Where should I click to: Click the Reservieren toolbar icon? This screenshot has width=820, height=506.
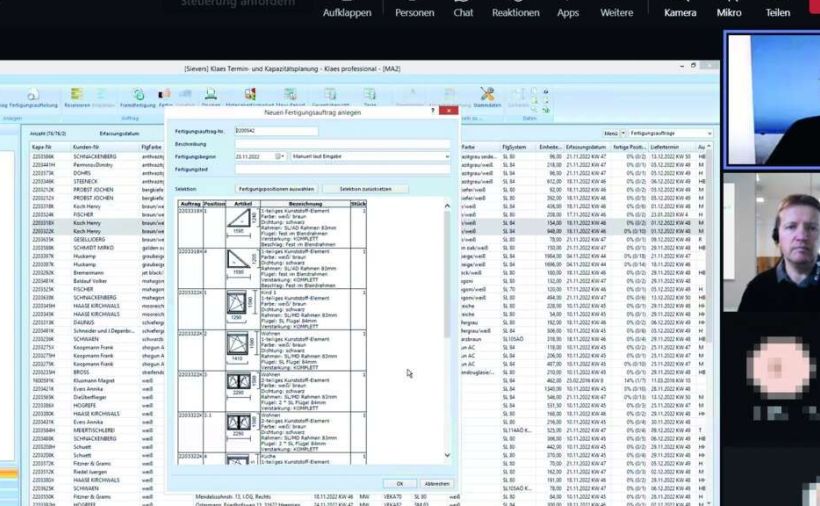[77, 98]
